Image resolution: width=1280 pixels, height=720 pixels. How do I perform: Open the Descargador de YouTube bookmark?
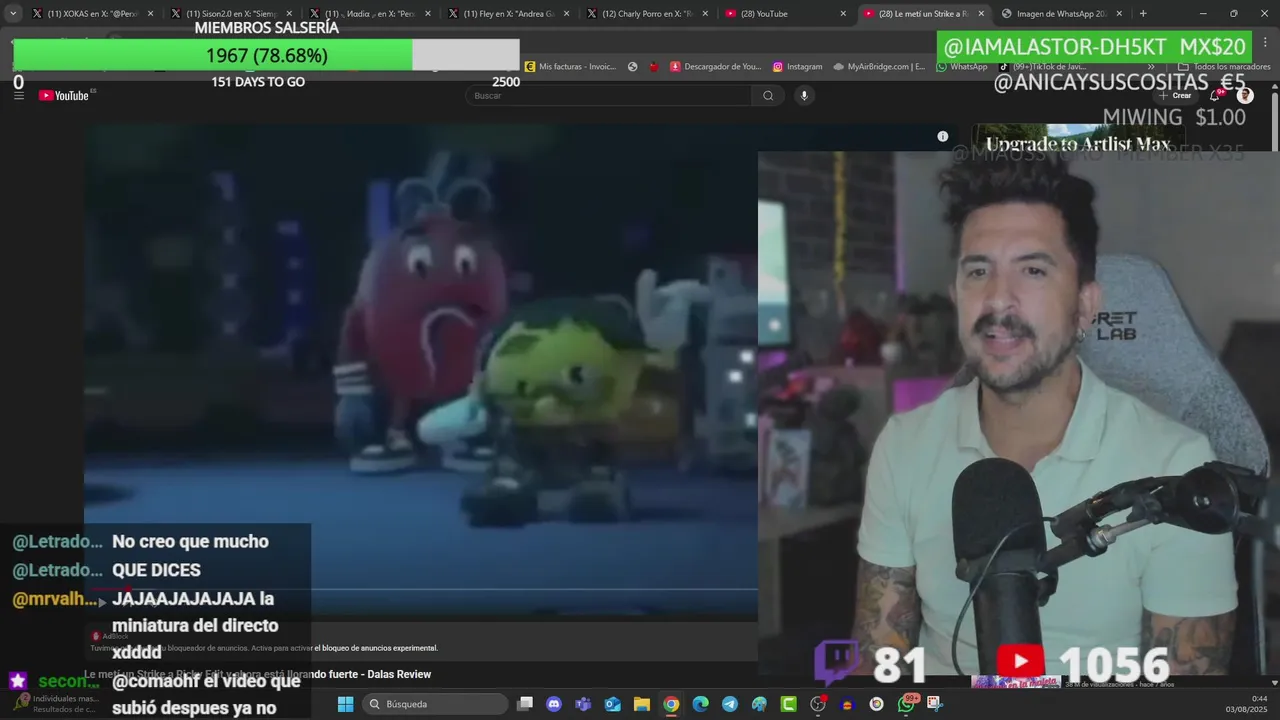point(716,67)
